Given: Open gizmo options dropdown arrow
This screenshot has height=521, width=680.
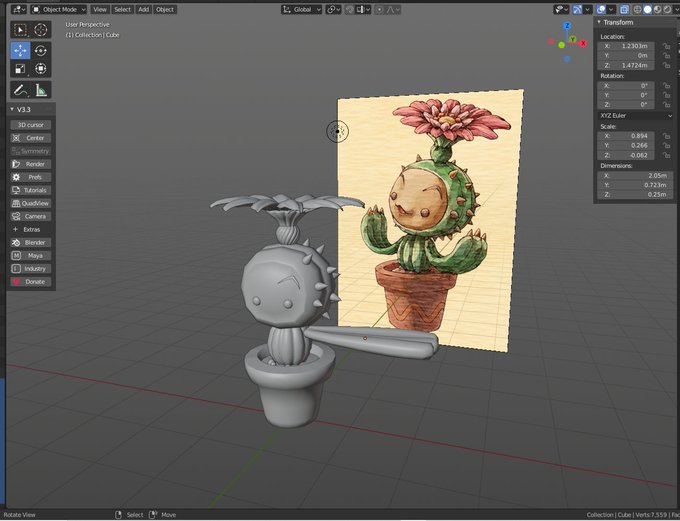Looking at the screenshot, I should (588, 9).
